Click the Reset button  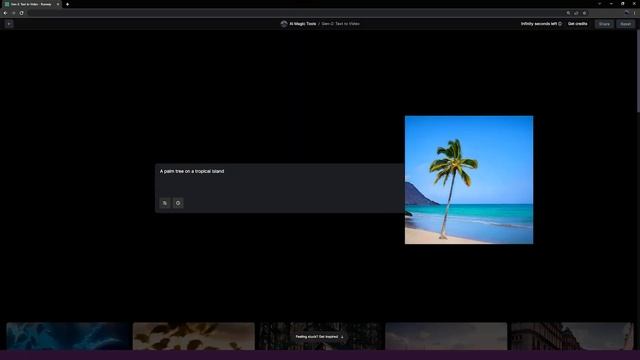tap(625, 24)
